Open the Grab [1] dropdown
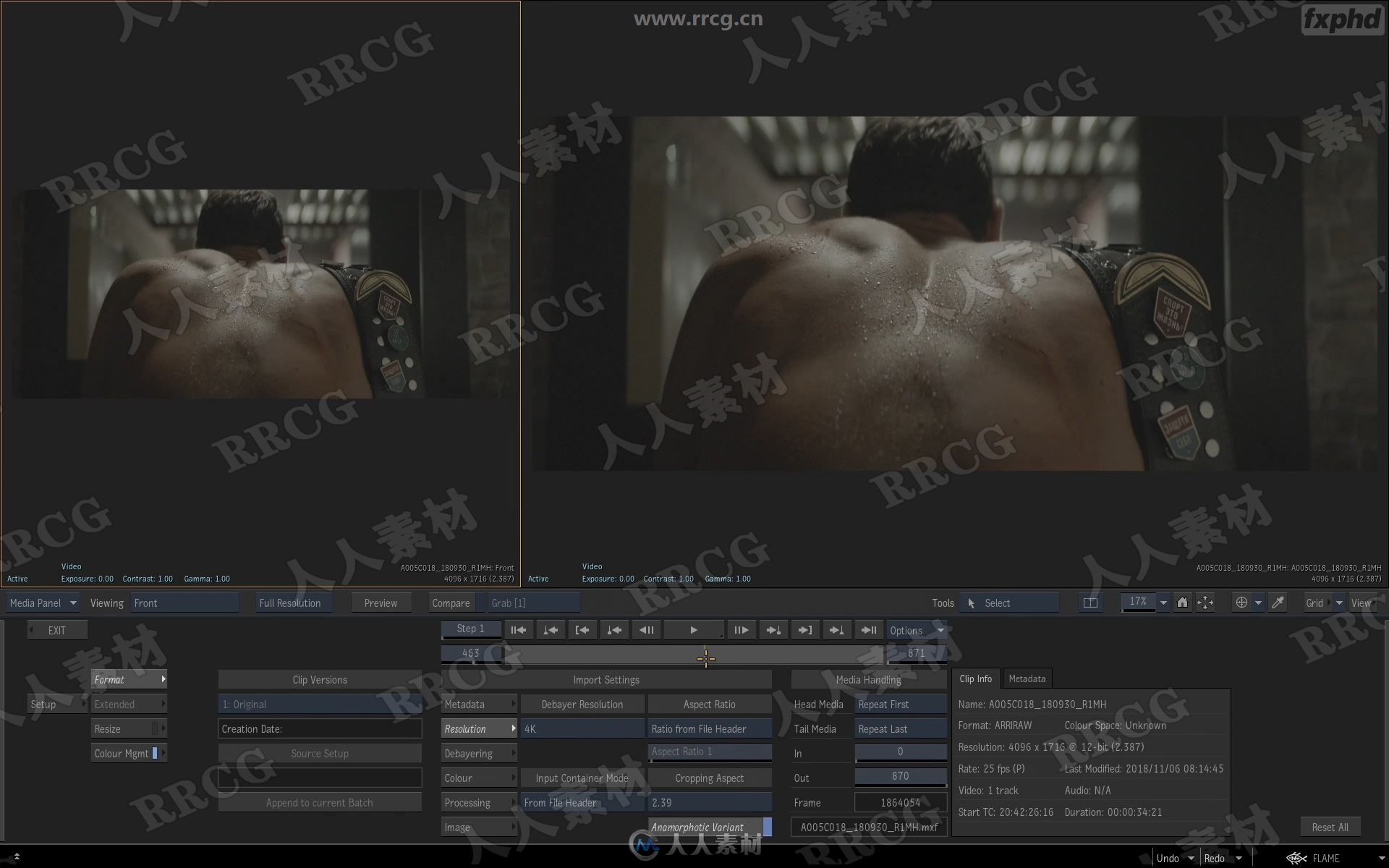The image size is (1389, 868). (535, 603)
